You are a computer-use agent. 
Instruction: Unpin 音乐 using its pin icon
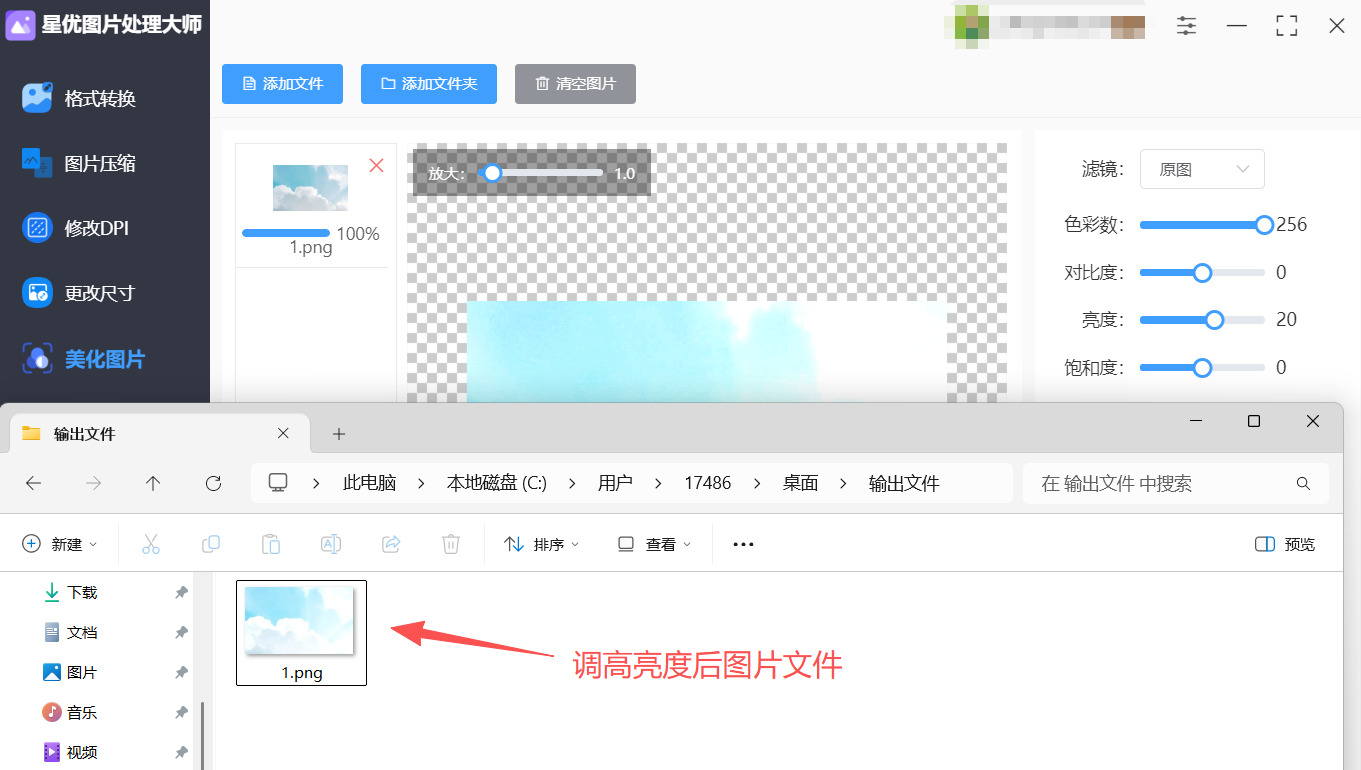[x=181, y=712]
